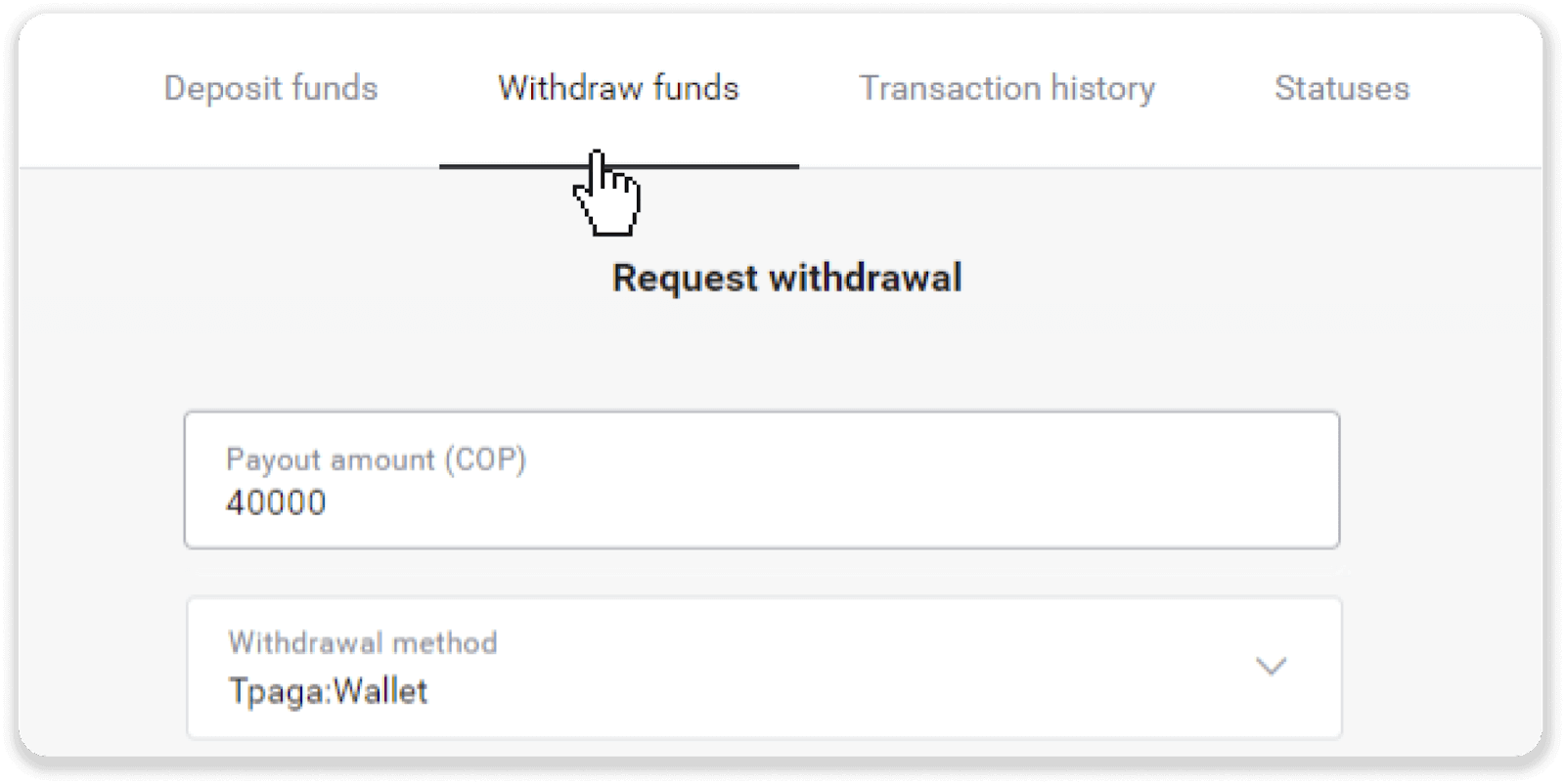The width and height of the screenshot is (1565, 784).
Task: Click the Withdrawal method label text
Action: pyautogui.click(x=361, y=642)
